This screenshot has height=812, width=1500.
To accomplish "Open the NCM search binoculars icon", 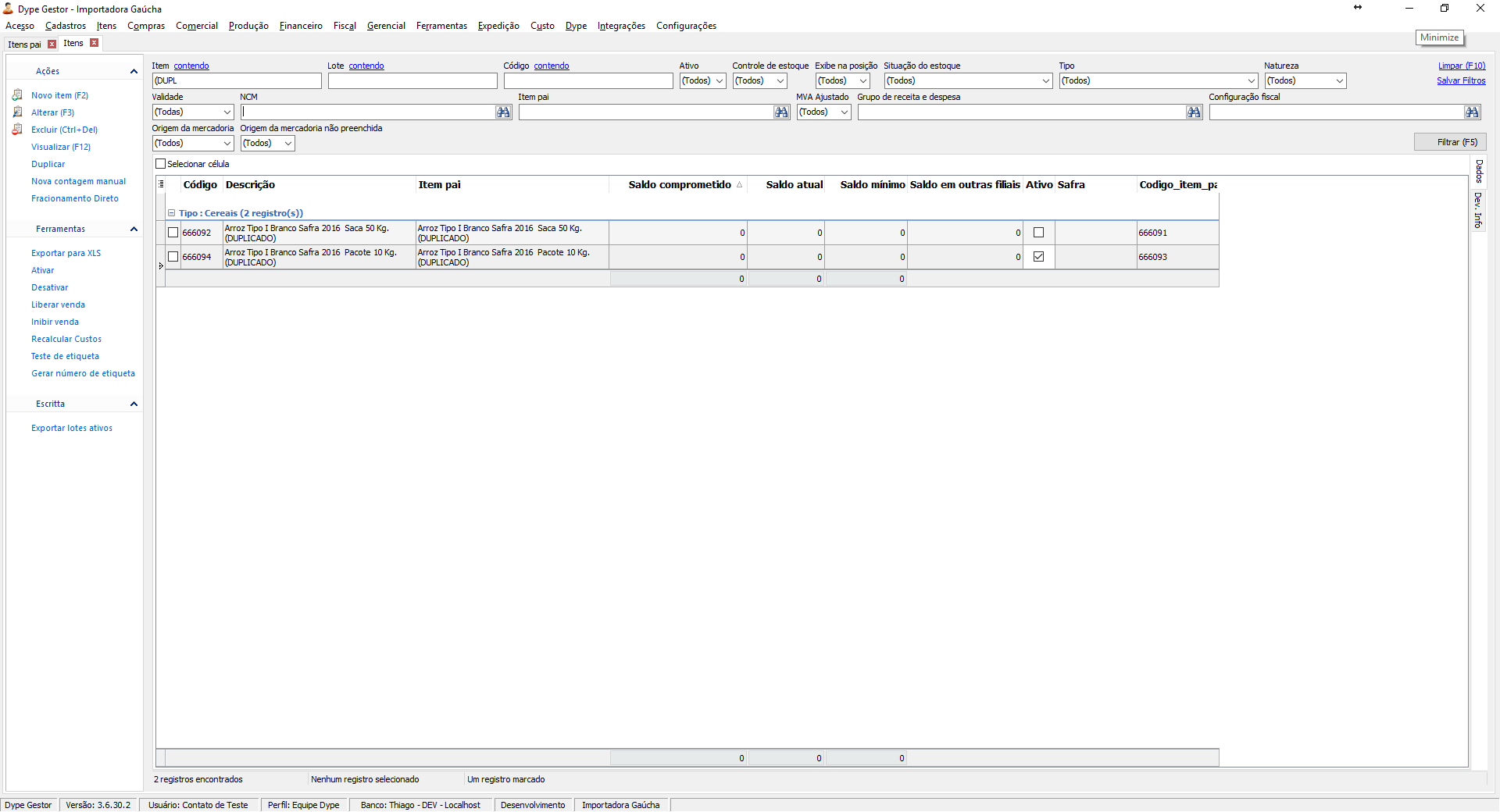I will (503, 112).
